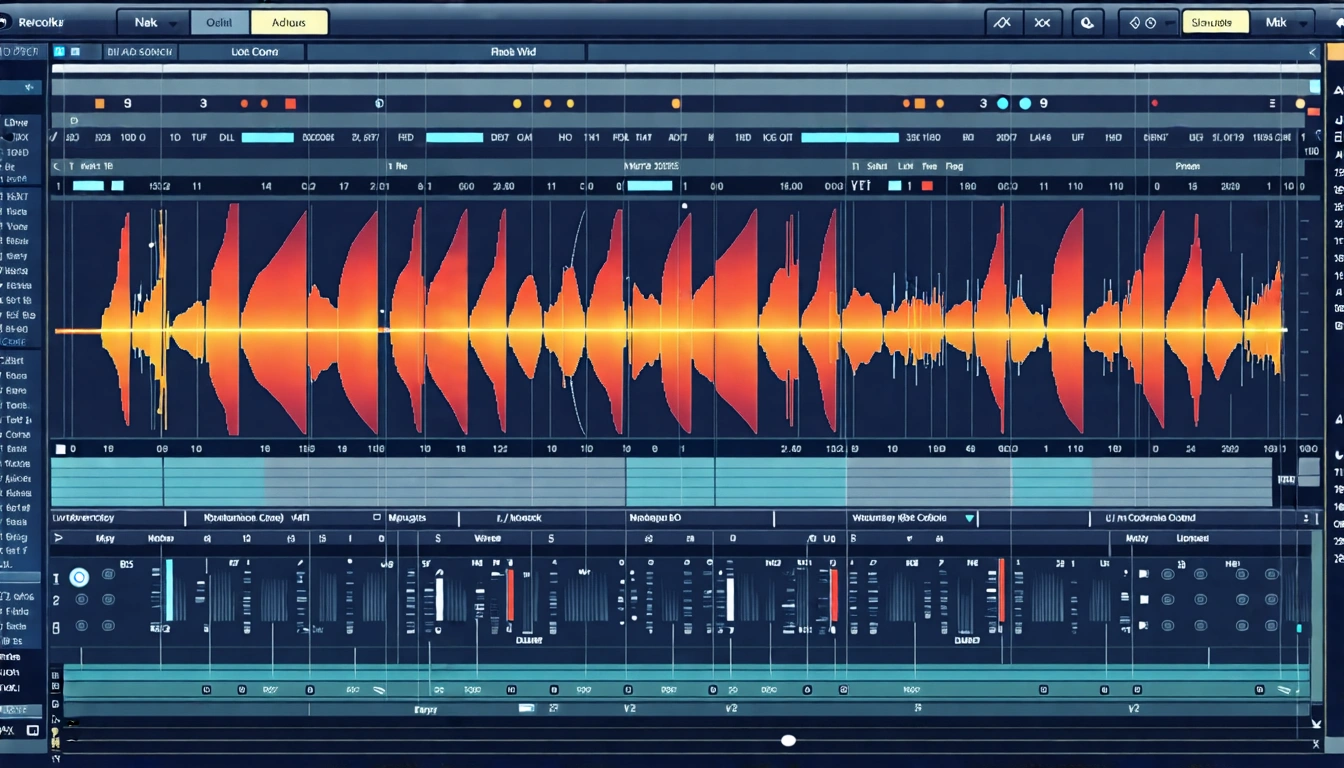Click the red square beside VET label
This screenshot has height=768, width=1344.
tap(927, 186)
